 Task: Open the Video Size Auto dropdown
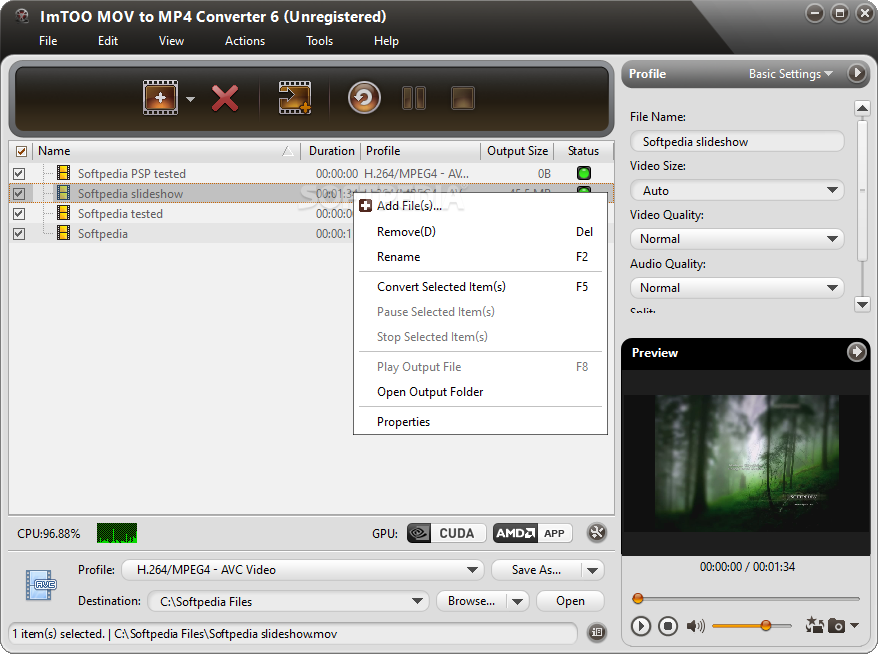[737, 190]
